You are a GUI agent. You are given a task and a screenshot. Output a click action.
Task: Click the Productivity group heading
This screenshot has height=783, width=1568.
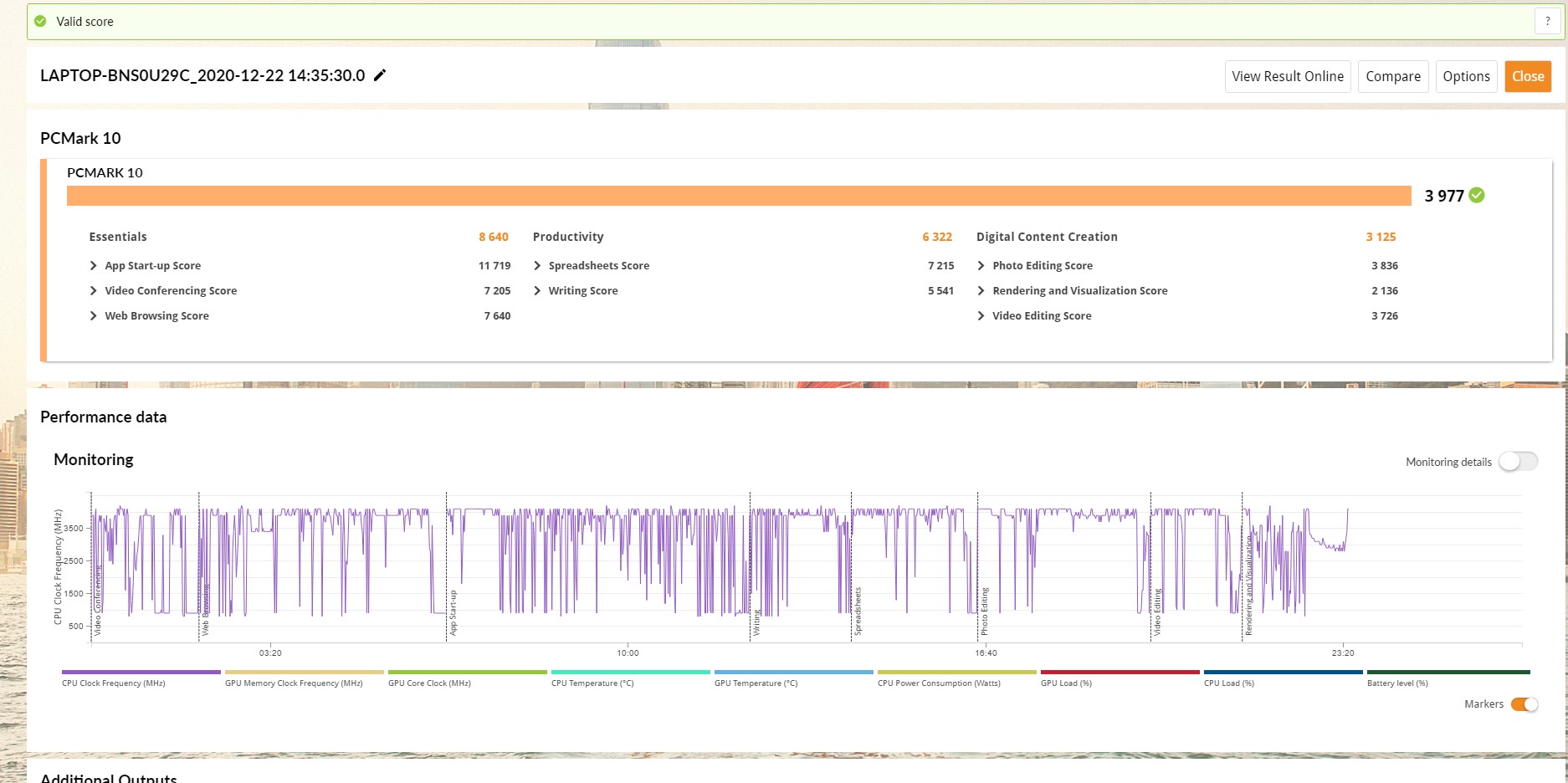568,237
